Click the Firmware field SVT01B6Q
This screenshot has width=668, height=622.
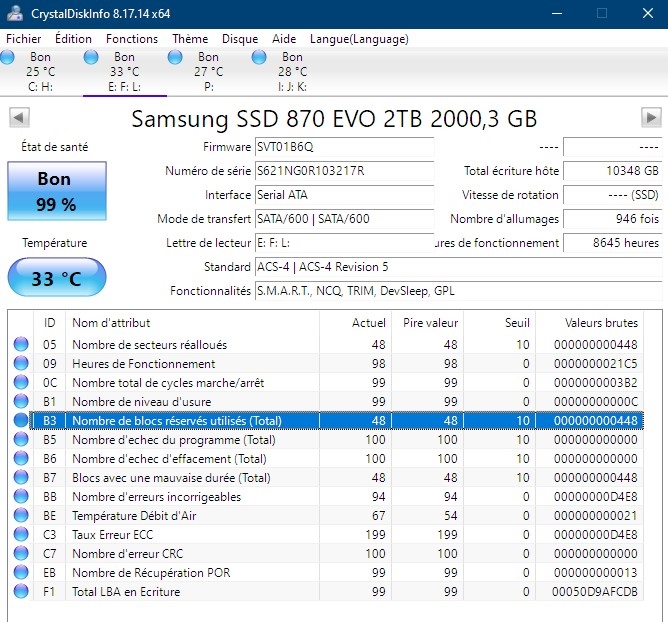click(x=344, y=147)
